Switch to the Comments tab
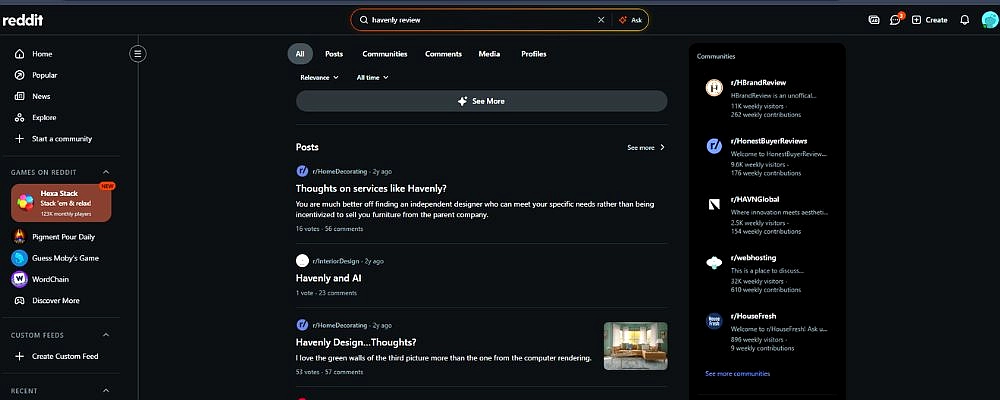The height and width of the screenshot is (400, 1000). pos(443,54)
